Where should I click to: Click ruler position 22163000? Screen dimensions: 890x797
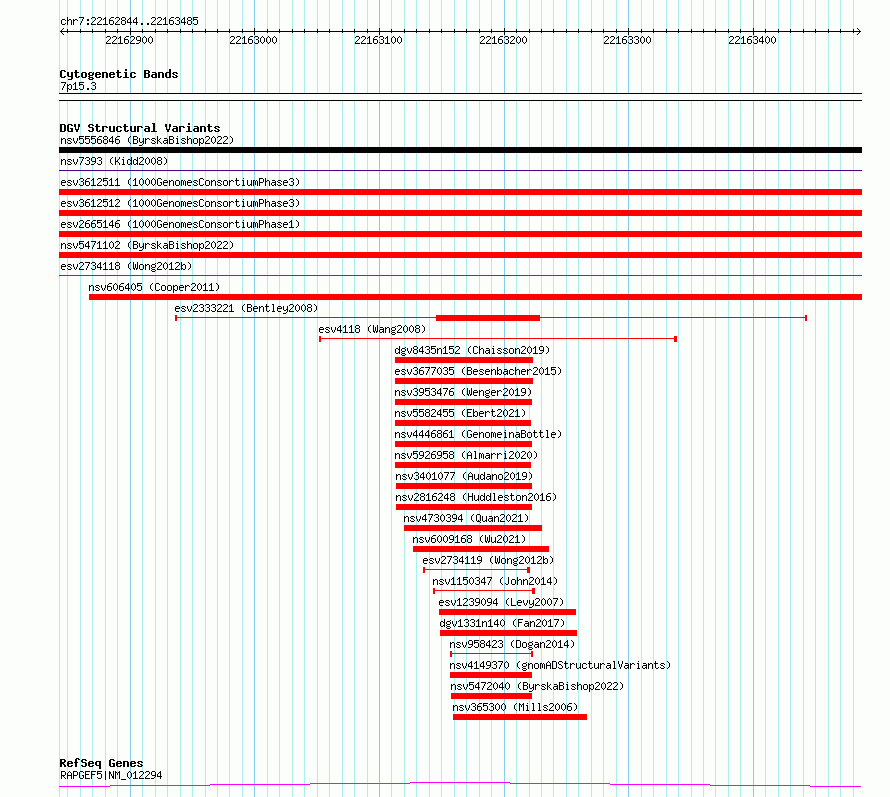(253, 40)
